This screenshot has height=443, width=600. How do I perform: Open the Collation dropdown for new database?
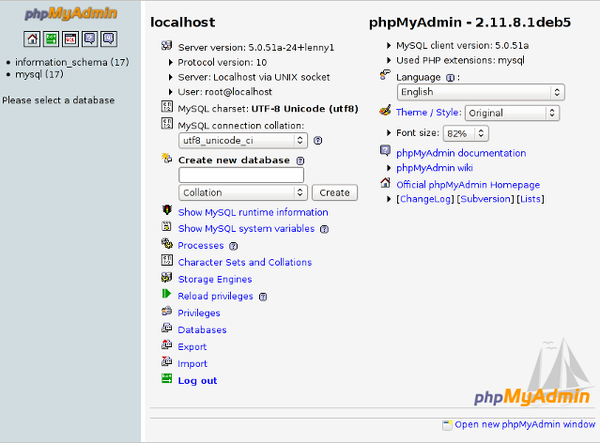pyautogui.click(x=243, y=193)
